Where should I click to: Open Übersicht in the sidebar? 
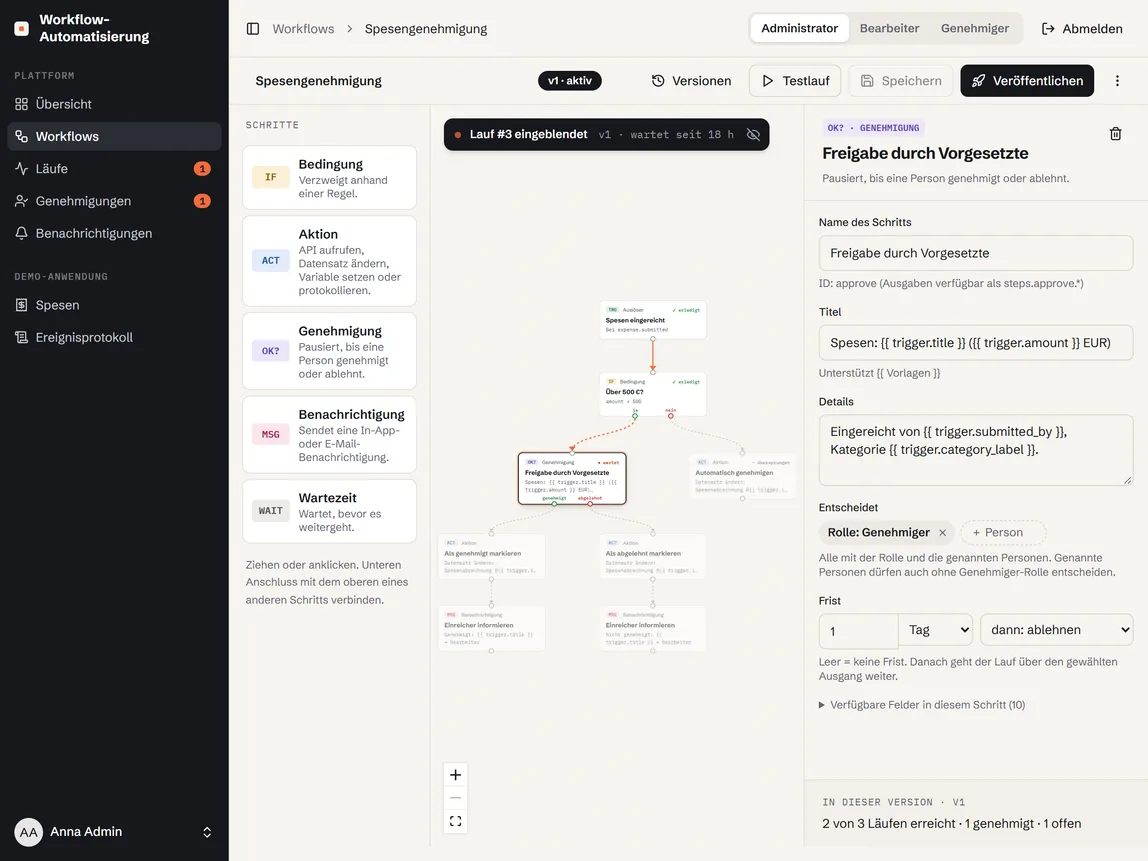pos(114,104)
